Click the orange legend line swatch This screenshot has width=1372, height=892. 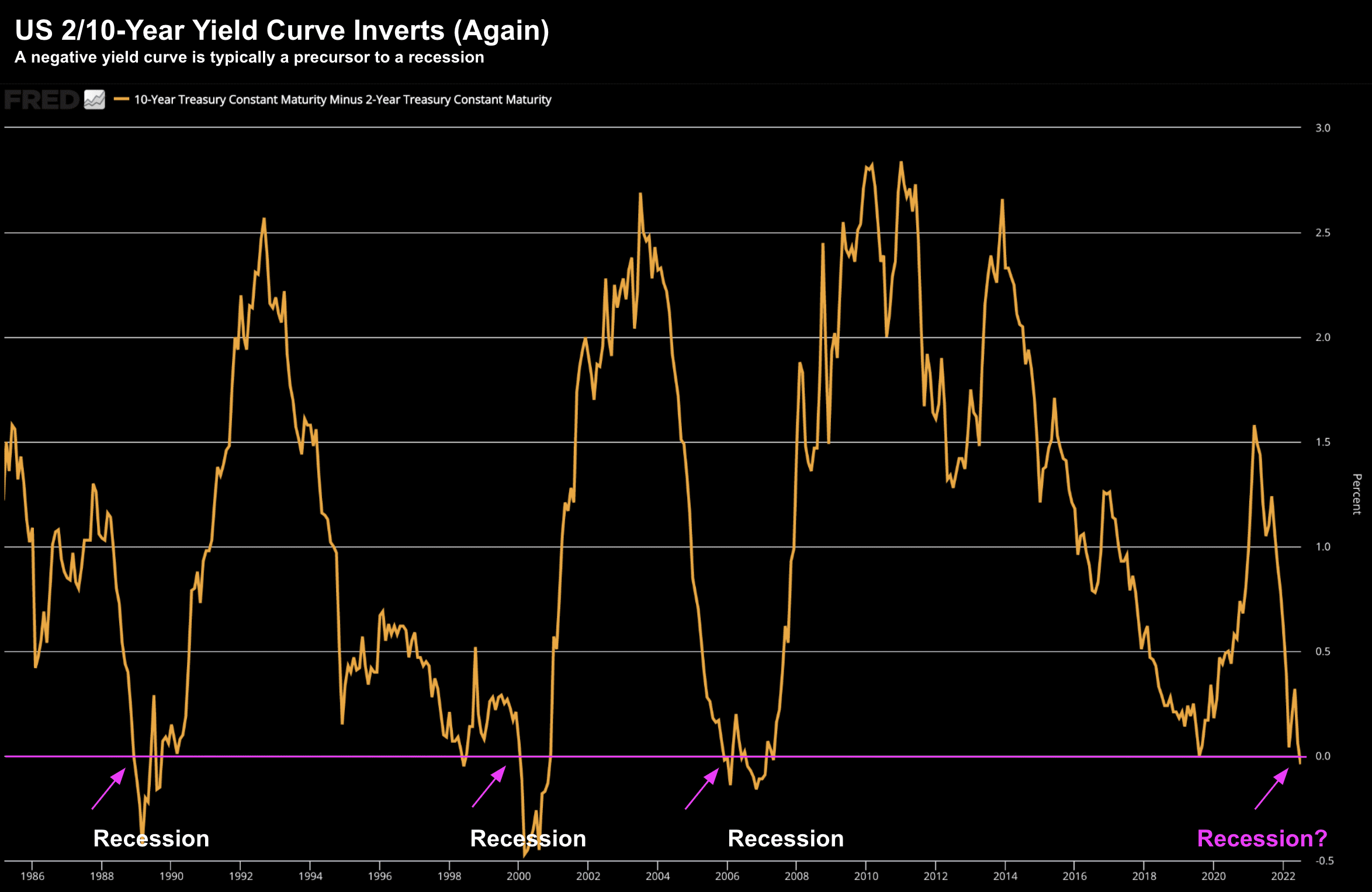[x=121, y=99]
